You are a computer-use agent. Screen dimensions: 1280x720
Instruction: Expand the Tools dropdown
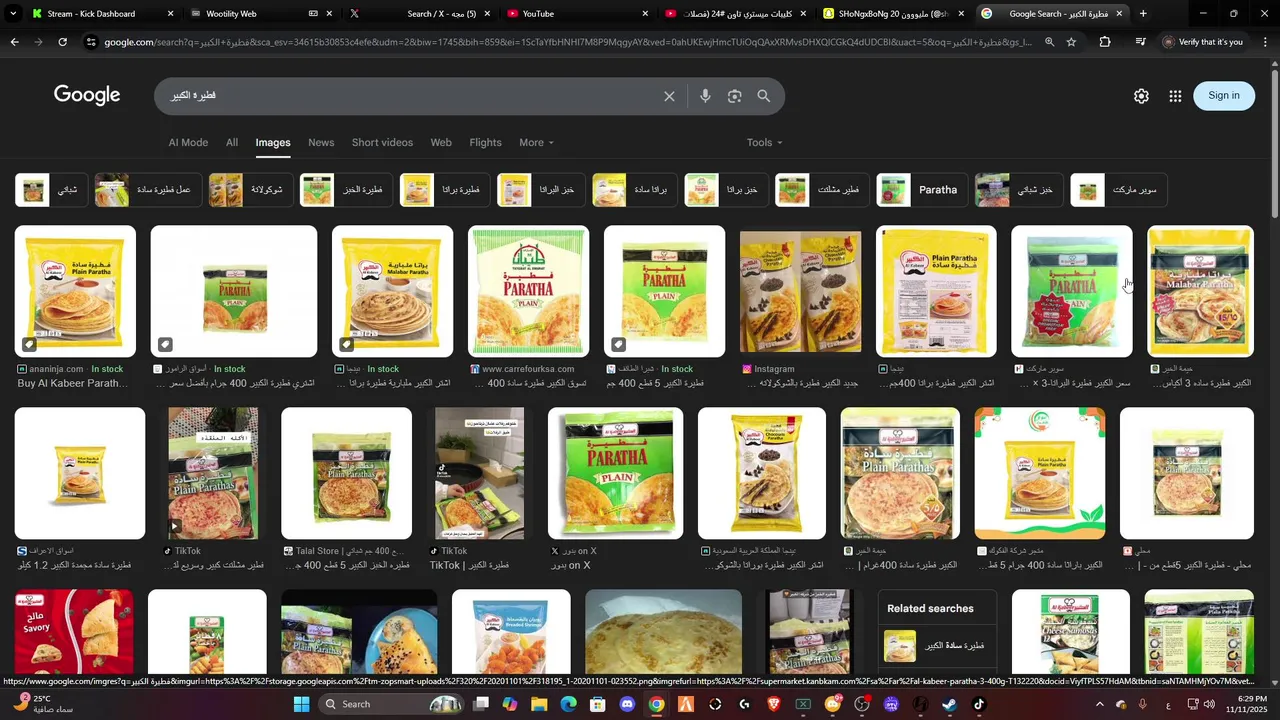point(765,142)
